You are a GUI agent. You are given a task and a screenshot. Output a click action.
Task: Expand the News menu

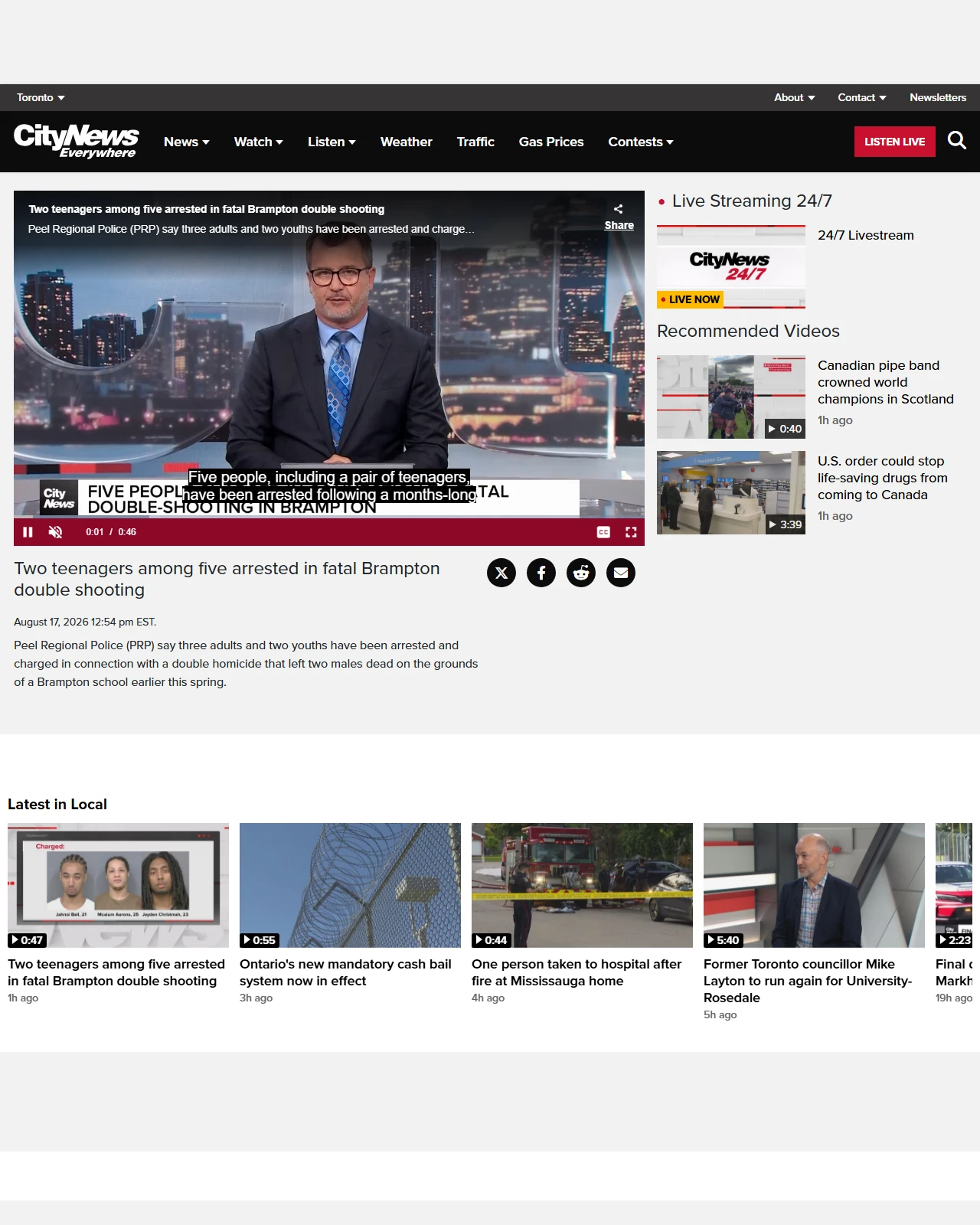pyautogui.click(x=186, y=142)
